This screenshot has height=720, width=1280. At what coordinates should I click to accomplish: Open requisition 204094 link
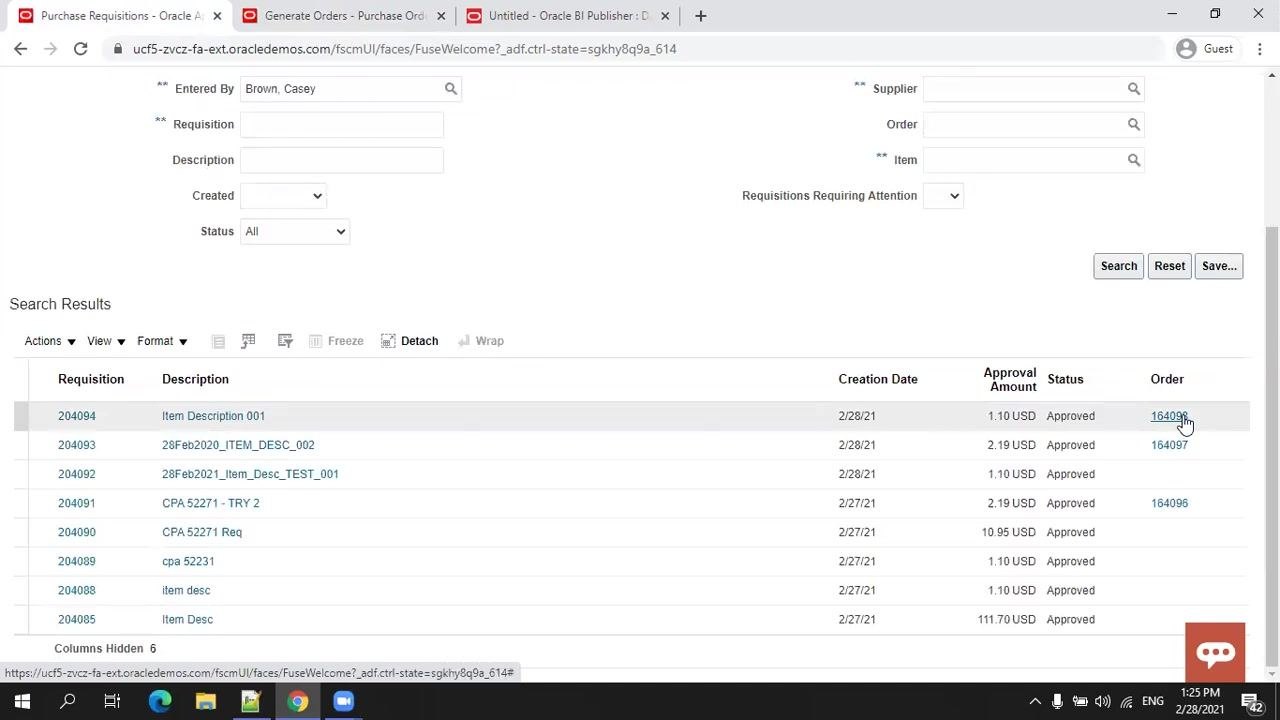[x=77, y=416]
